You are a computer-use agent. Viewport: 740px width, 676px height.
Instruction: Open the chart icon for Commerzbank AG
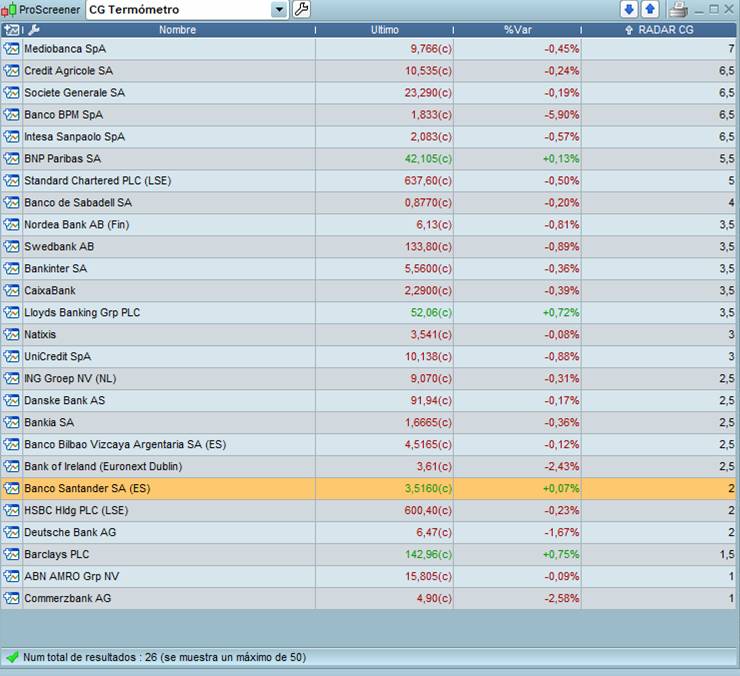11,599
